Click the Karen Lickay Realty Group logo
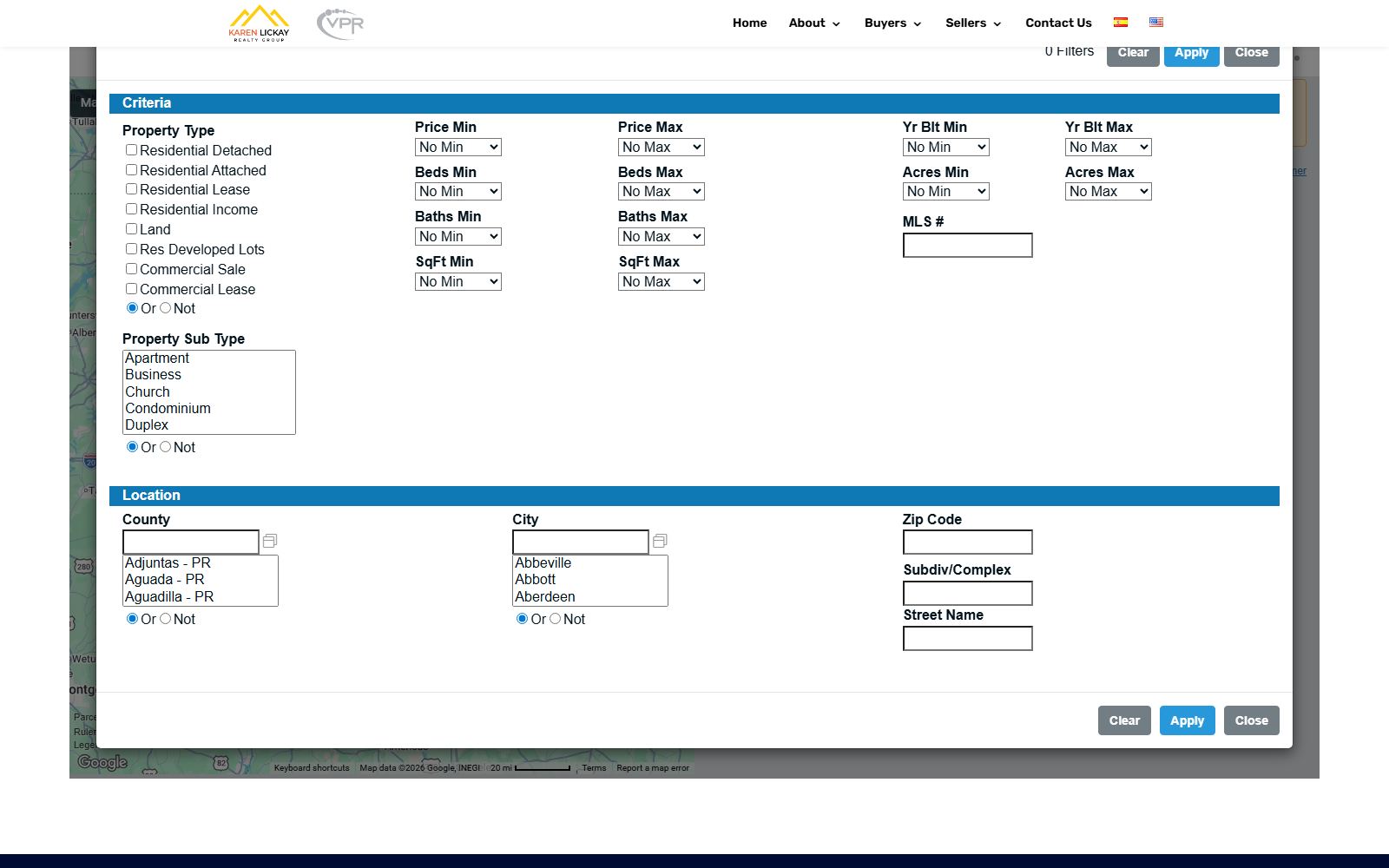The width and height of the screenshot is (1389, 868). coord(259,23)
